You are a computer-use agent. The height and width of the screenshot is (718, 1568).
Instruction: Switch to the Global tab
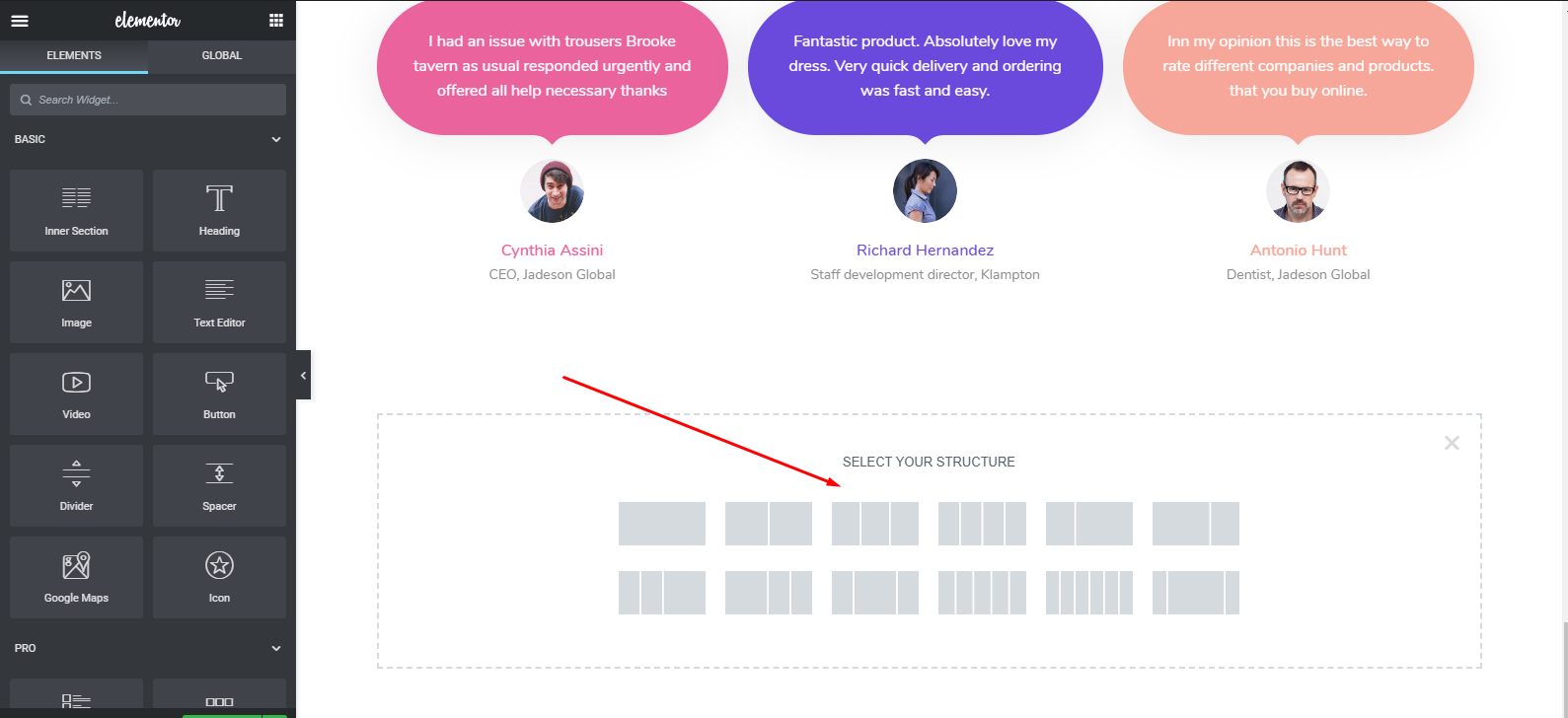click(x=222, y=55)
